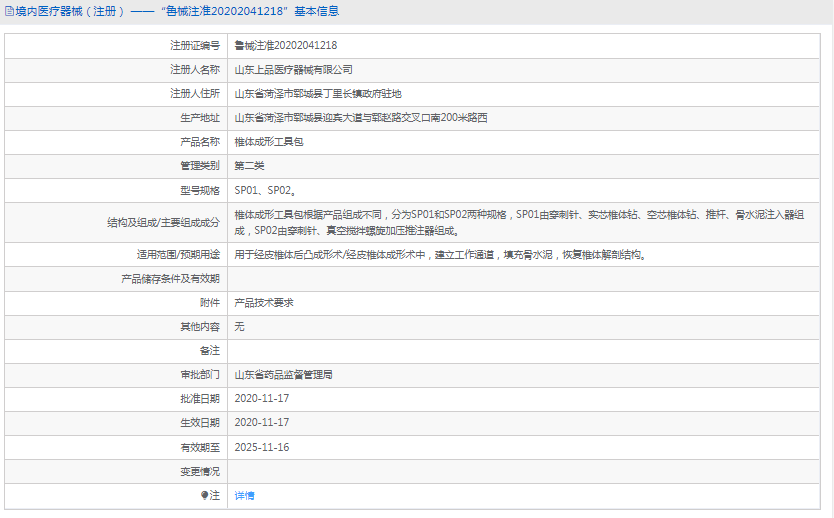
Task: Click the 产品储存条件及有效期 label
Action: click(x=170, y=279)
